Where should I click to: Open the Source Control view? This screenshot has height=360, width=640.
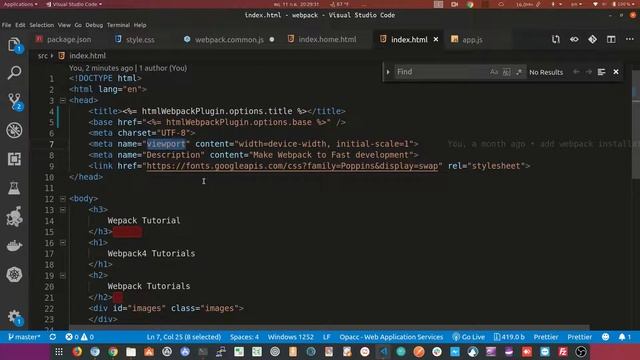pyautogui.click(x=14, y=101)
